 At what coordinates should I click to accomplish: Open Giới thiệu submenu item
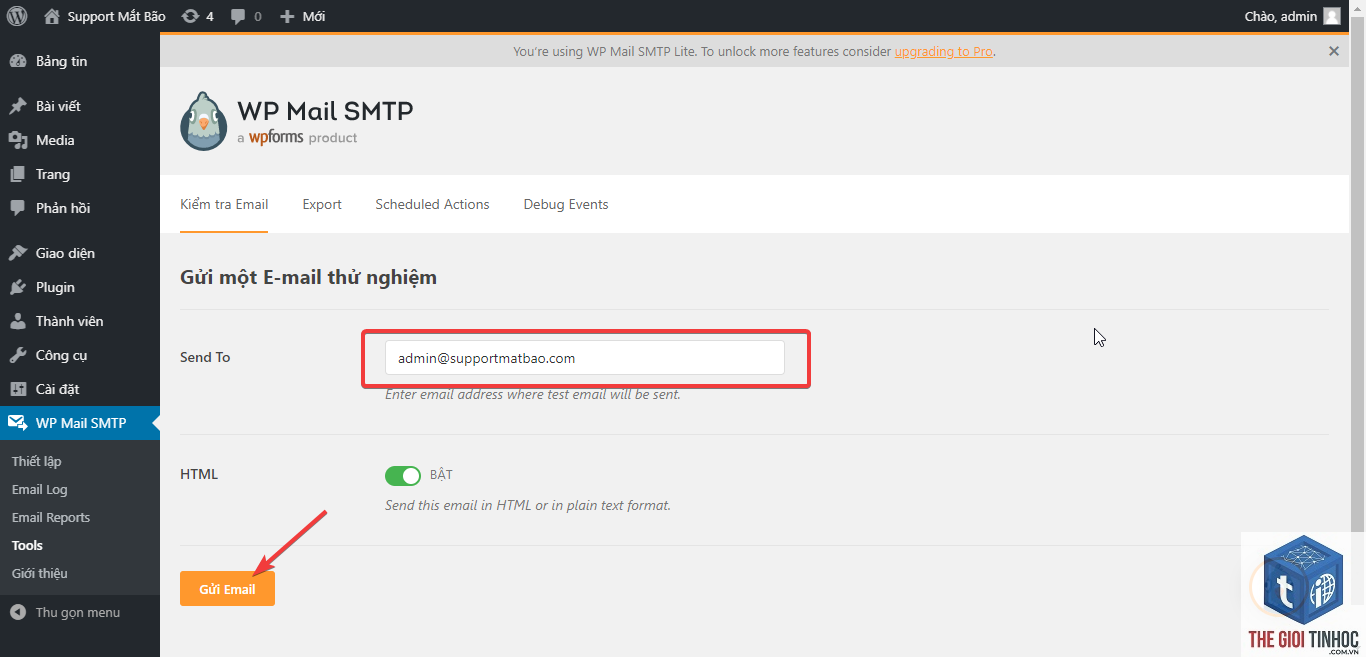[39, 573]
